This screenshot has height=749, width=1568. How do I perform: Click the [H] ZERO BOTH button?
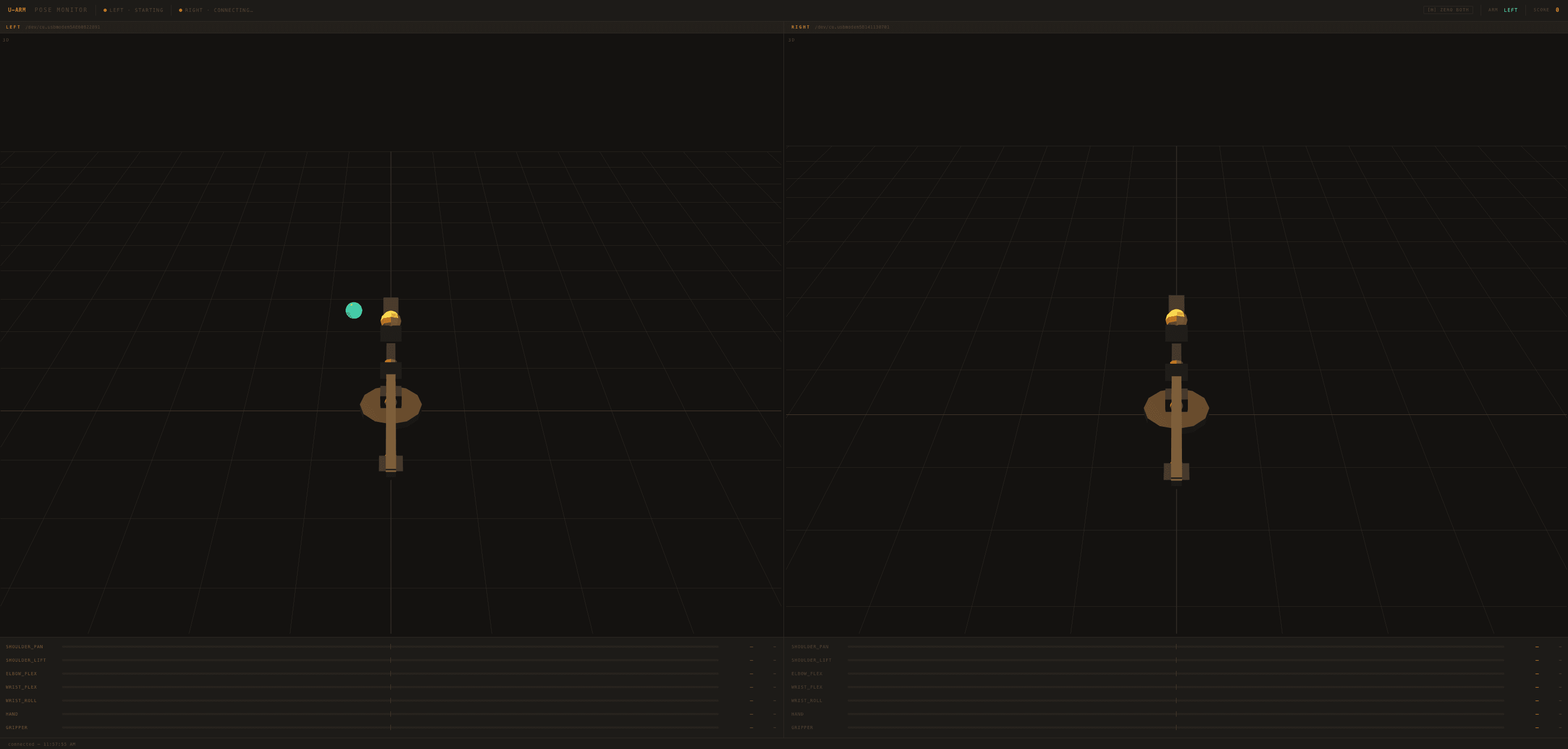pos(1448,10)
